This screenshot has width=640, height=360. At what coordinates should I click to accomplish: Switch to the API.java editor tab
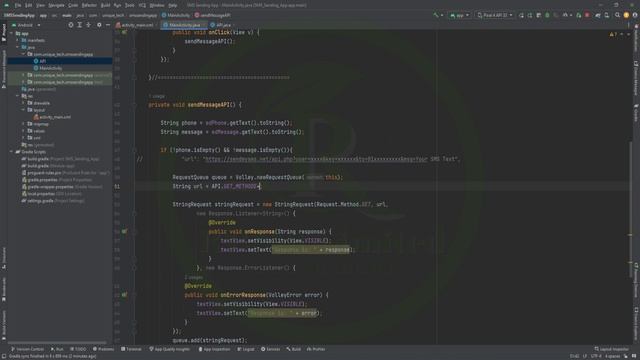(x=221, y=25)
